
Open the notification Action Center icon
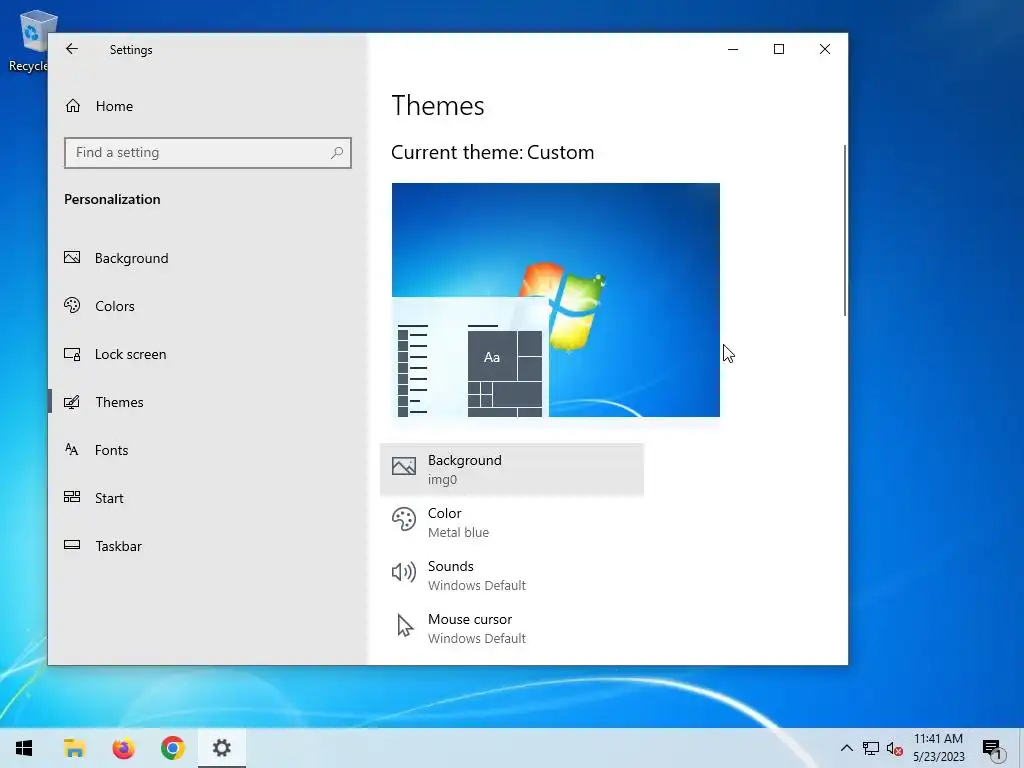[x=992, y=750]
